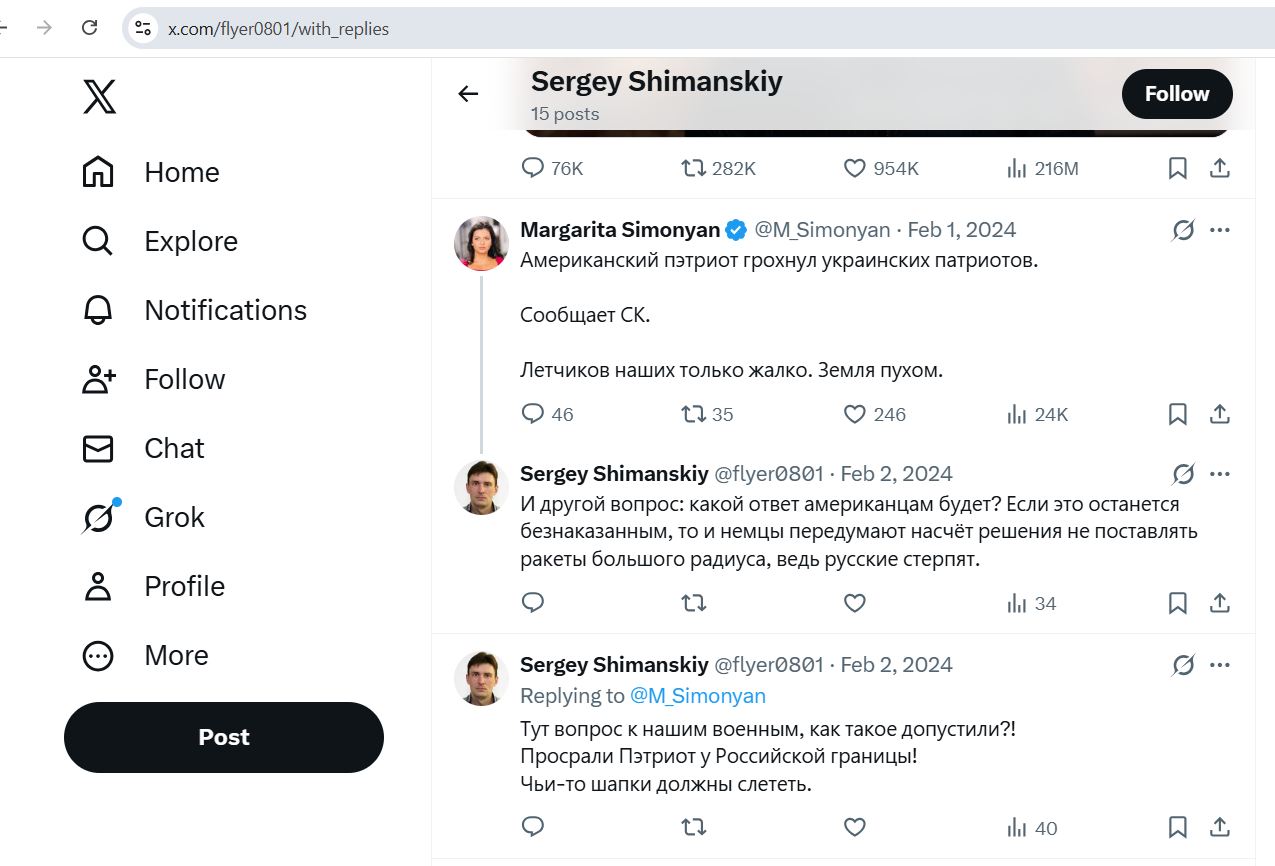
Task: Open the @M_Simonyan mention link
Action: (700, 695)
